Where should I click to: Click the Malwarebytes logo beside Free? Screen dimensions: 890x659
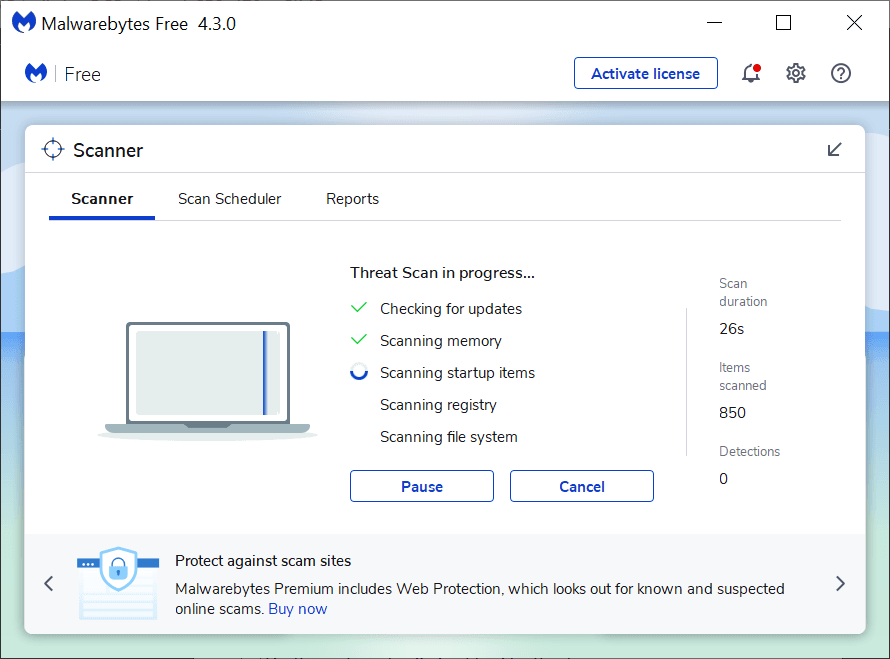[36, 74]
